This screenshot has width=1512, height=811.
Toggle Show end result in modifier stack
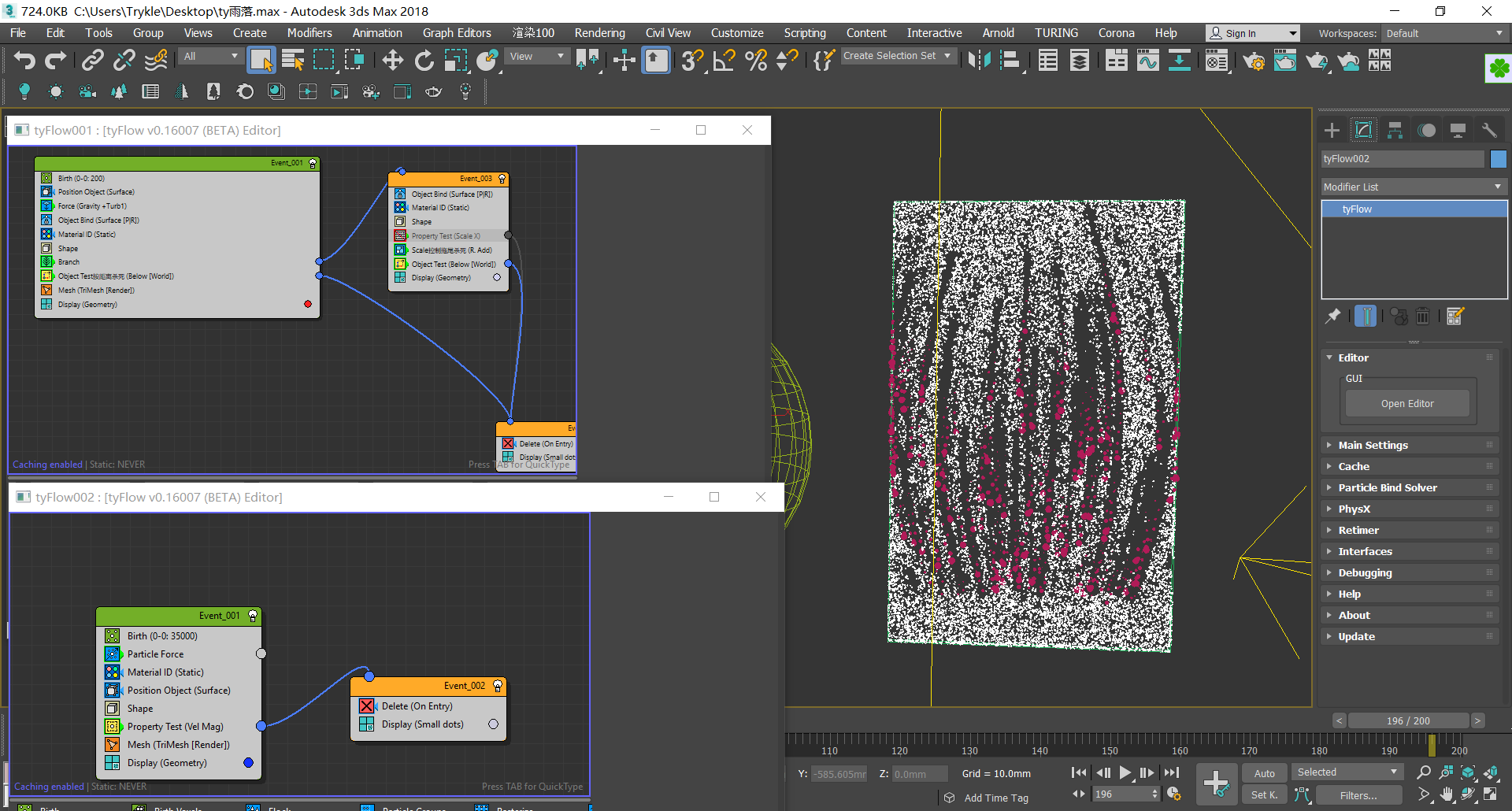pyautogui.click(x=1366, y=317)
